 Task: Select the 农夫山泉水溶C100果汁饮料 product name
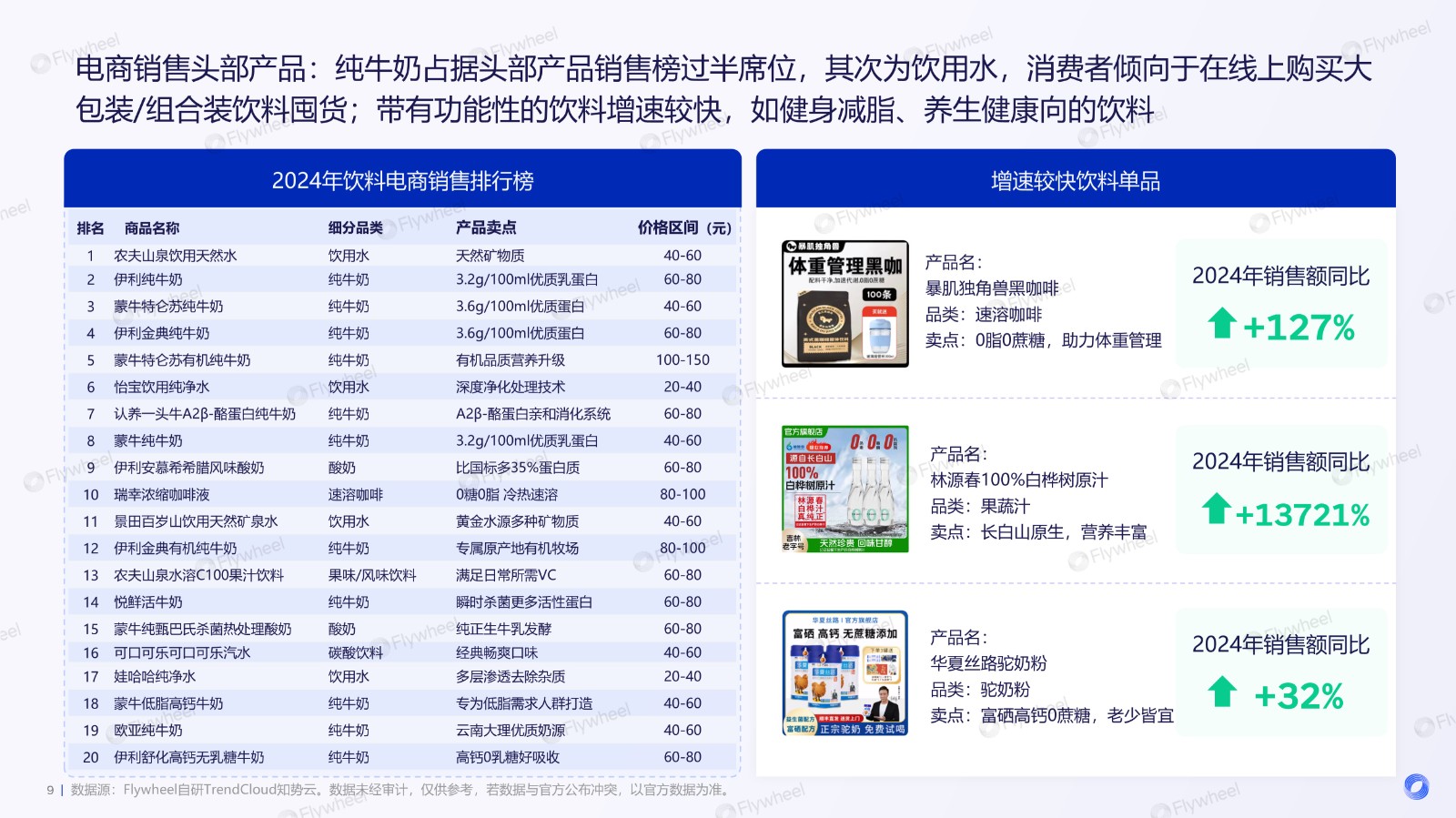pos(198,575)
